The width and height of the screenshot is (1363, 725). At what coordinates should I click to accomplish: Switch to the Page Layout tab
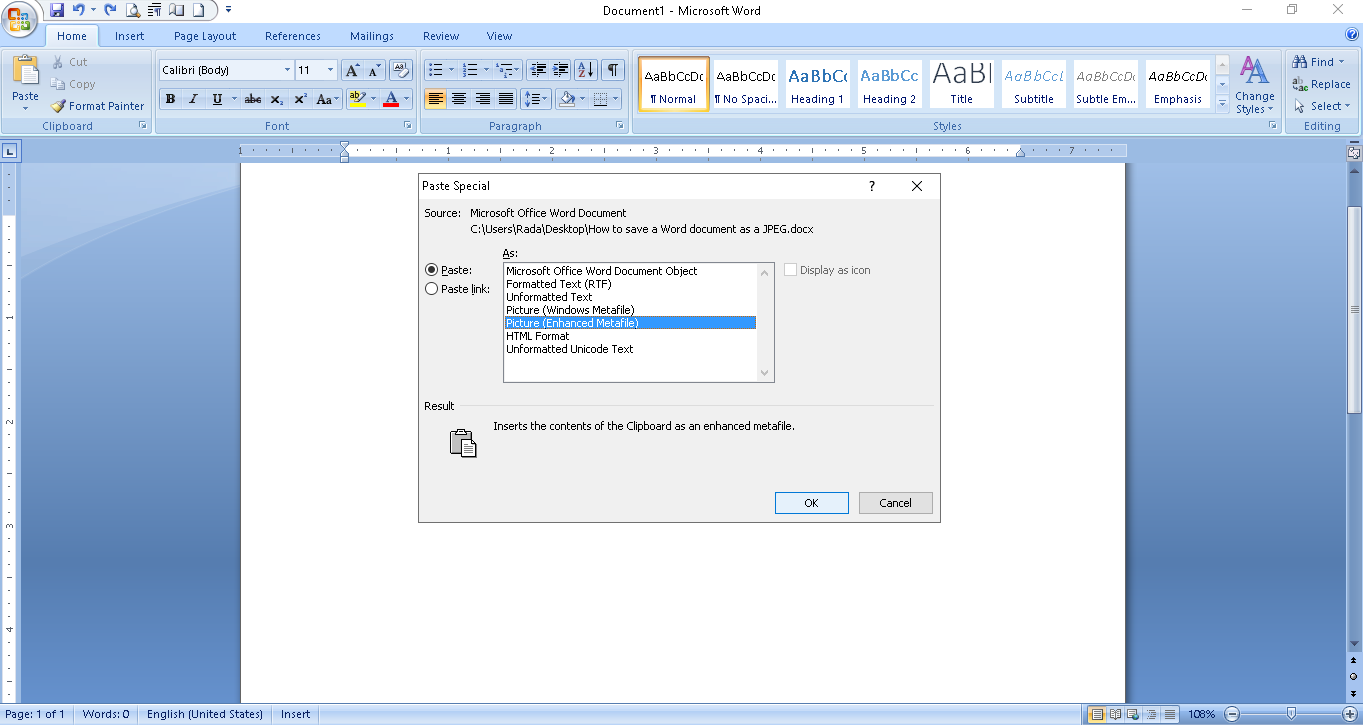[205, 36]
